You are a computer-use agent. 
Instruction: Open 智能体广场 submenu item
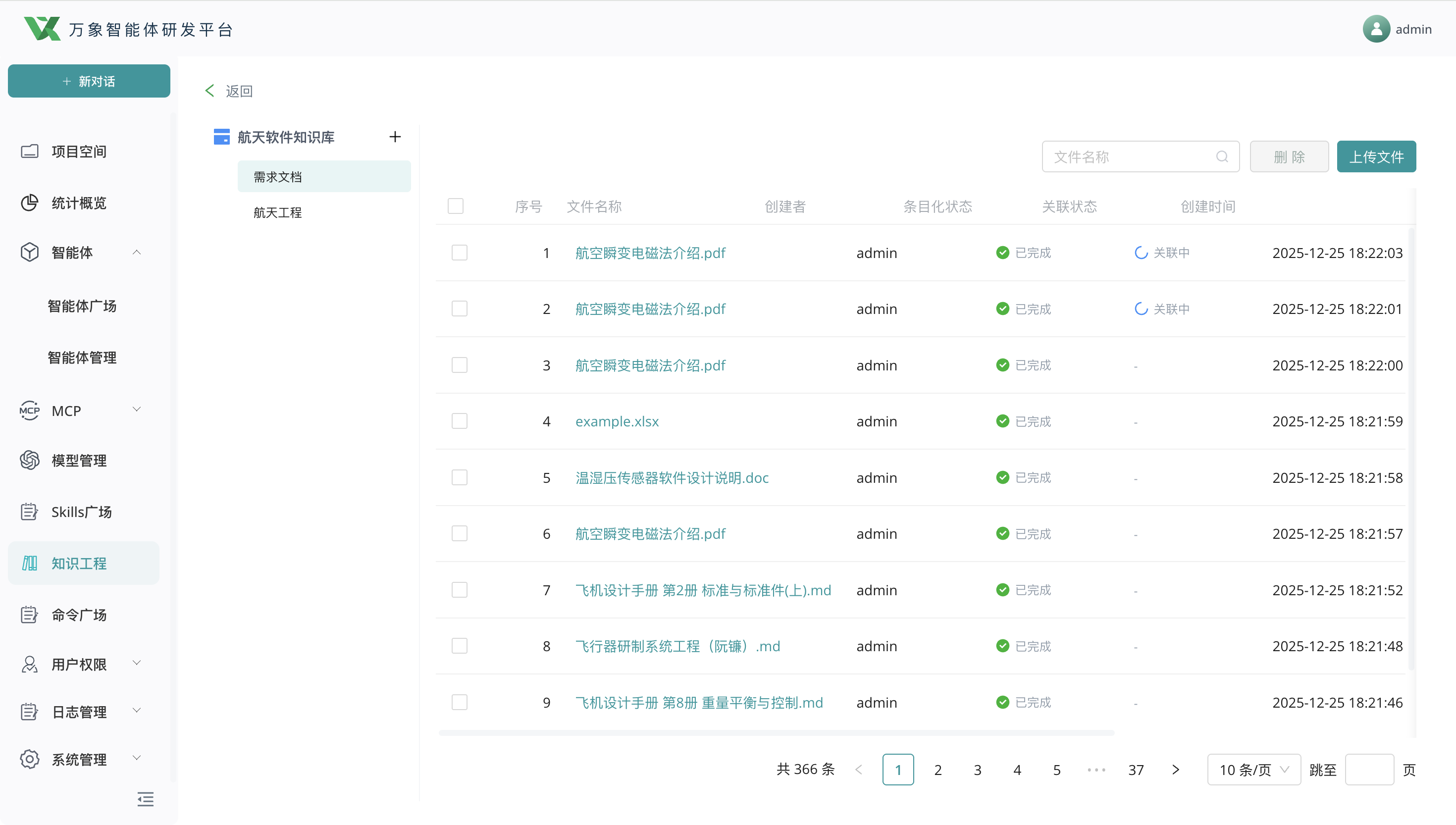click(x=82, y=306)
